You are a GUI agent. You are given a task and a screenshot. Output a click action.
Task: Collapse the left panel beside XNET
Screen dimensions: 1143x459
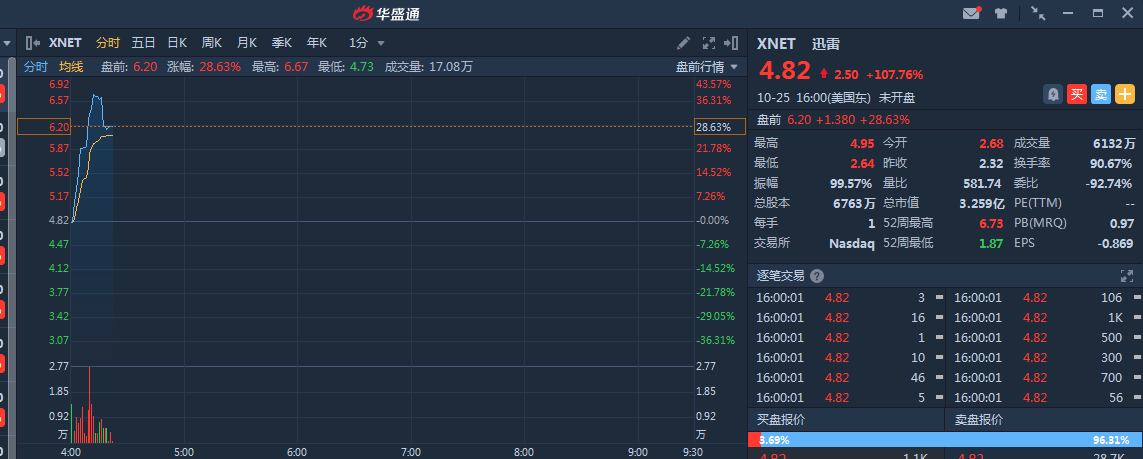coord(32,43)
